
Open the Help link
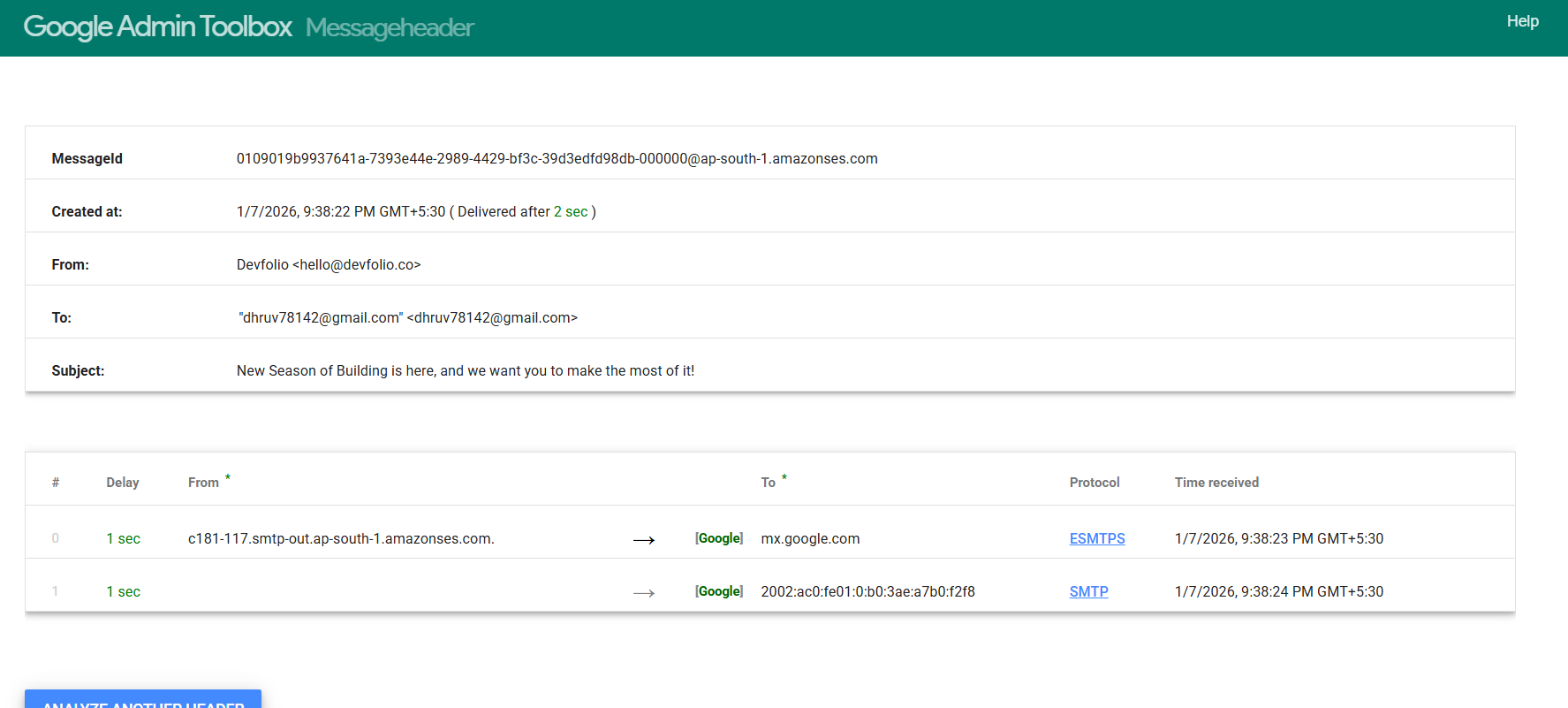point(1522,21)
